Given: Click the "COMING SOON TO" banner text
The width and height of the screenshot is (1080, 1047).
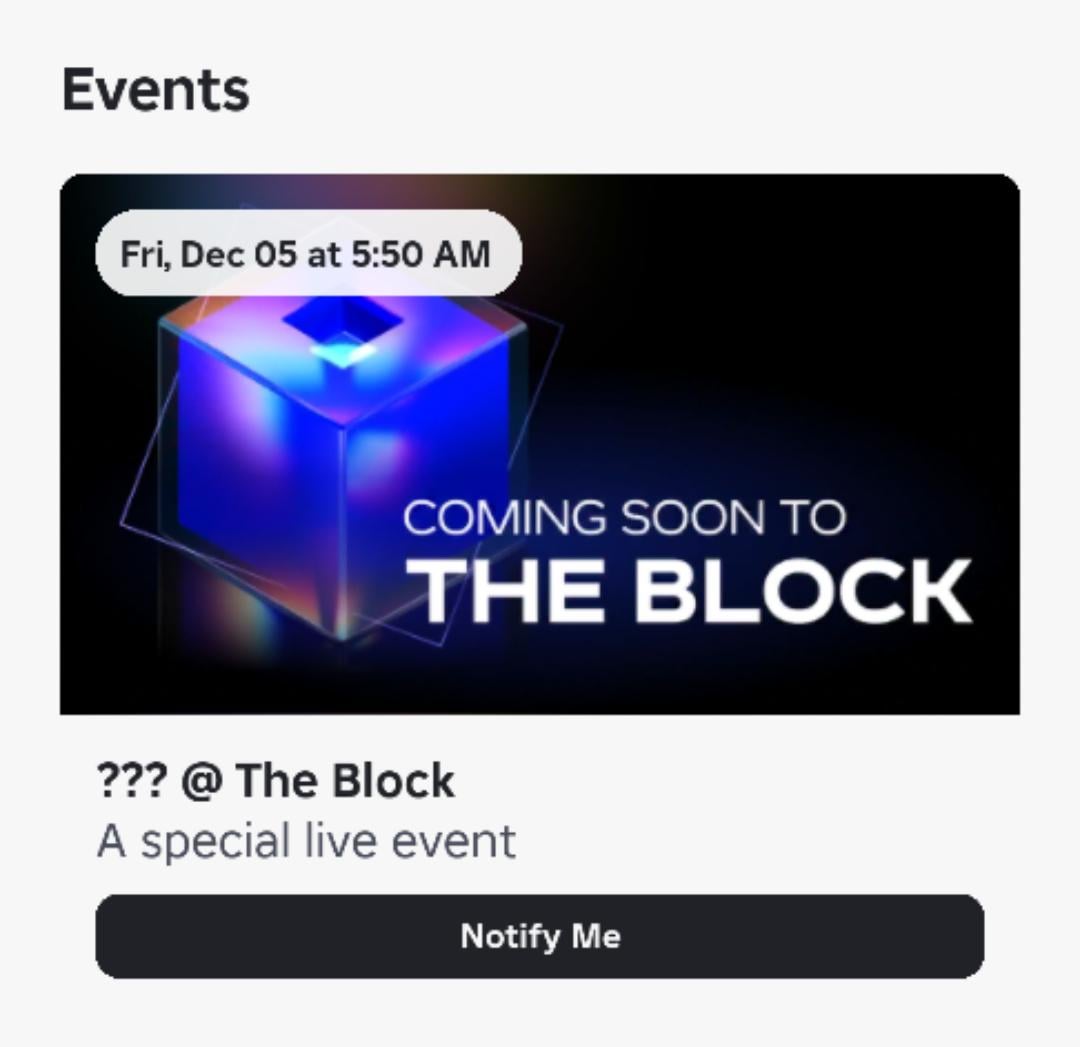Looking at the screenshot, I should (x=624, y=518).
